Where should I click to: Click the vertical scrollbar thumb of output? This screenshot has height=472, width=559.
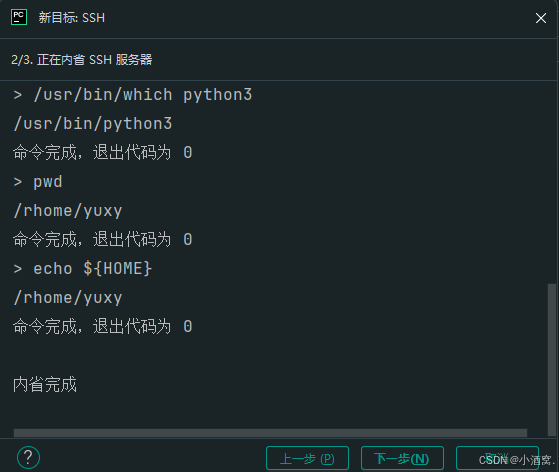(552, 360)
